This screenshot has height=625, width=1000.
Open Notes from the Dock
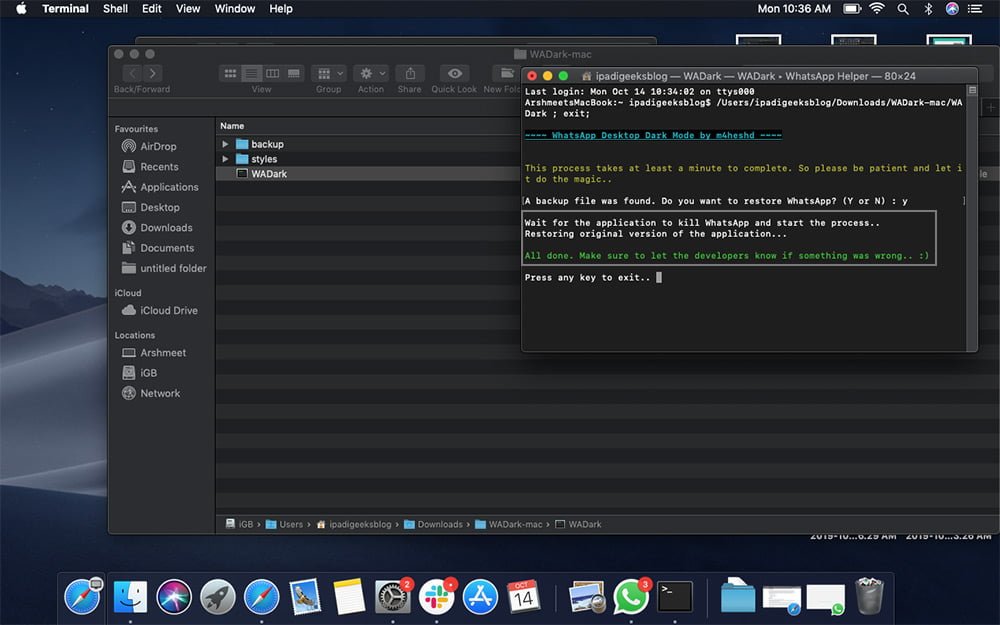(349, 597)
